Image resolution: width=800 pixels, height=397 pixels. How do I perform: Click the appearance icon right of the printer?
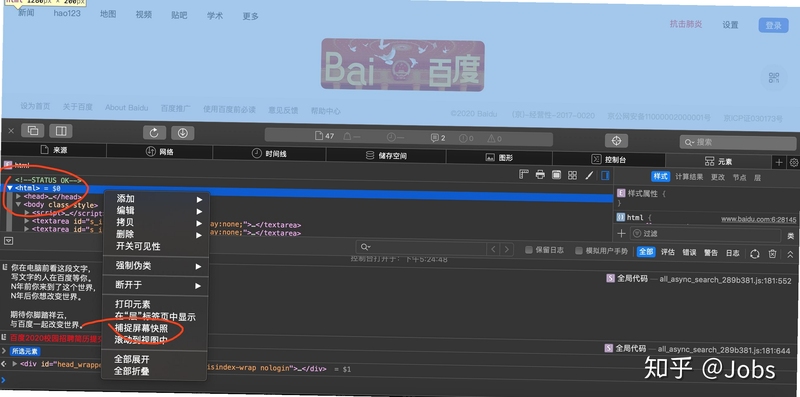click(557, 175)
